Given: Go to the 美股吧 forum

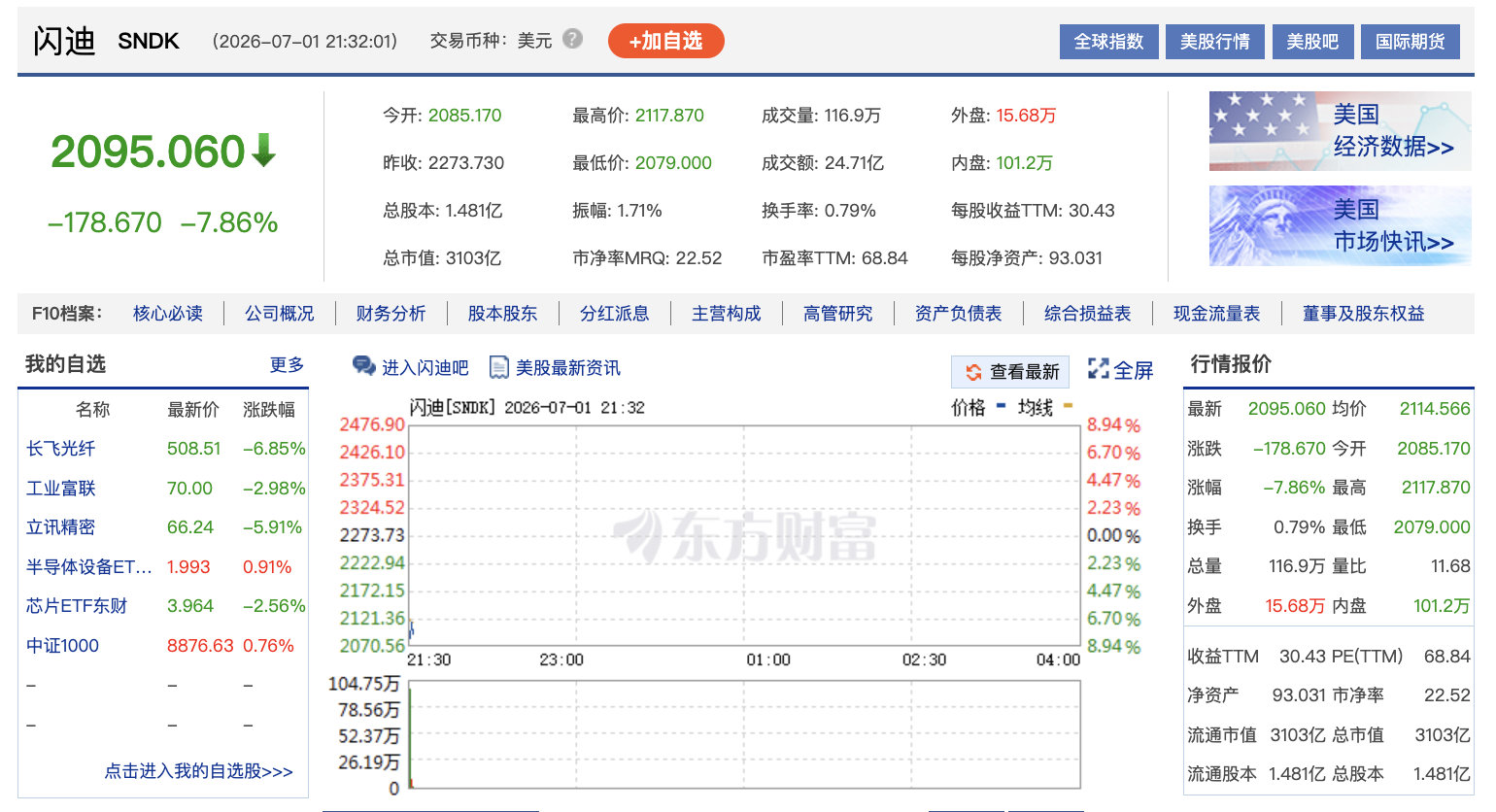Looking at the screenshot, I should (x=1312, y=42).
